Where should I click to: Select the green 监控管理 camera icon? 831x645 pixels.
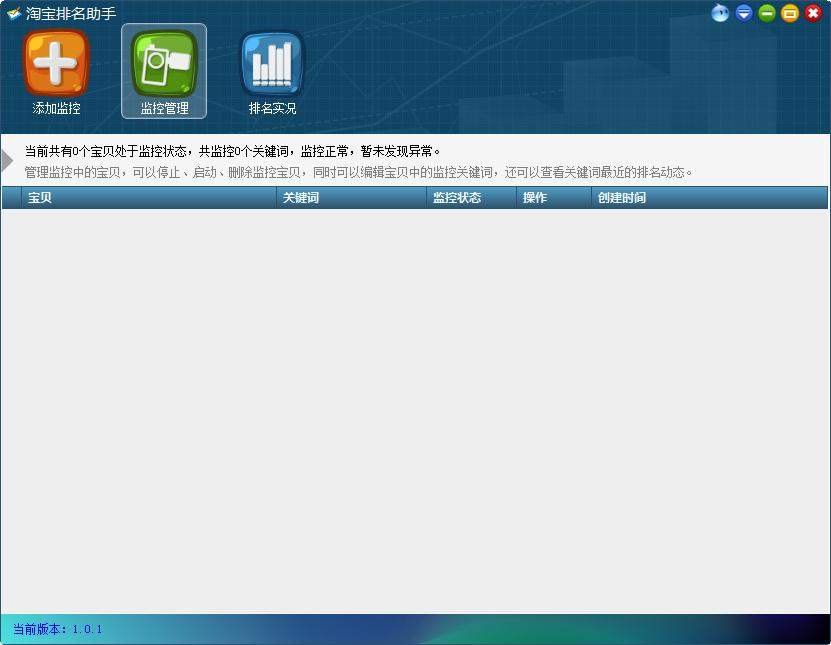tap(164, 64)
